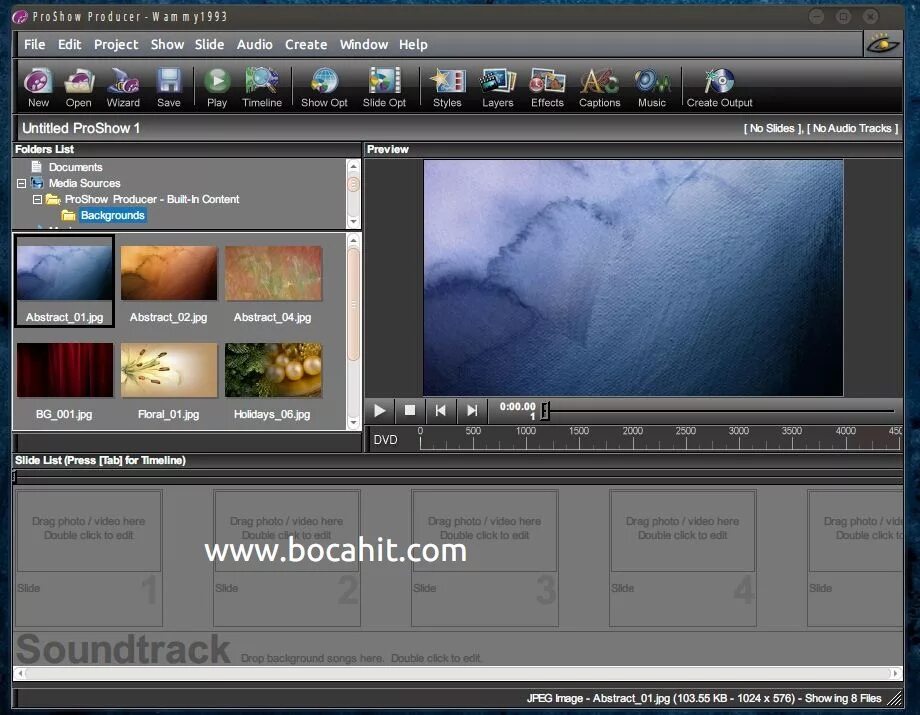Screen dimensions: 920x715
Task: Select the Floral_01.jpg thumbnail
Action: pos(168,370)
